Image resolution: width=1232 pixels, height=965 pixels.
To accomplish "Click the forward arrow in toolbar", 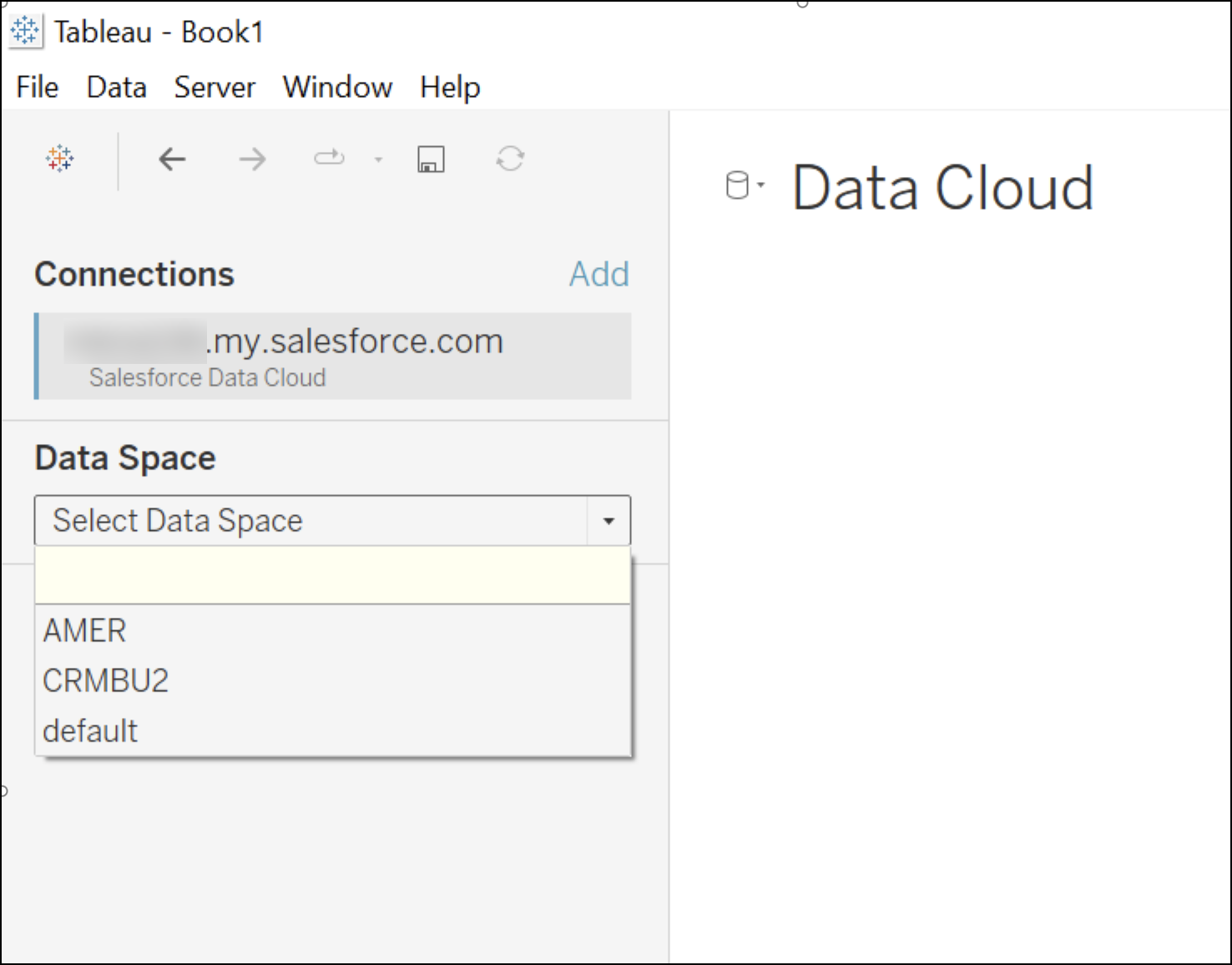I will [252, 159].
